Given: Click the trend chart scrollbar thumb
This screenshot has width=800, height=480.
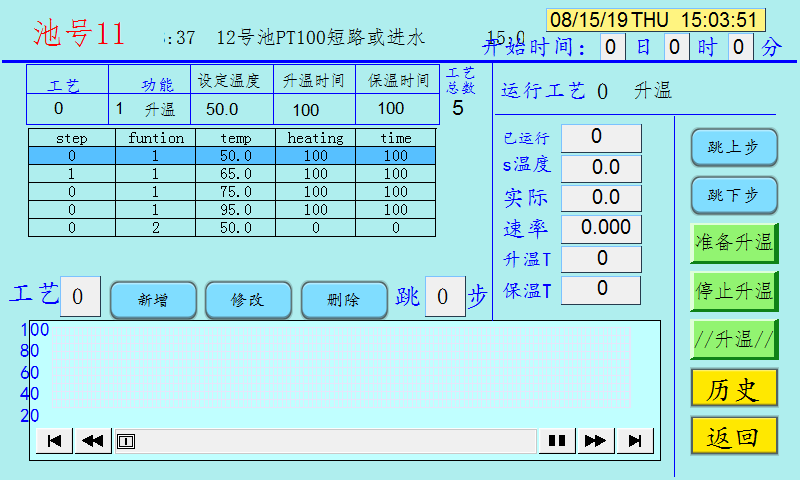Looking at the screenshot, I should 126,441.
